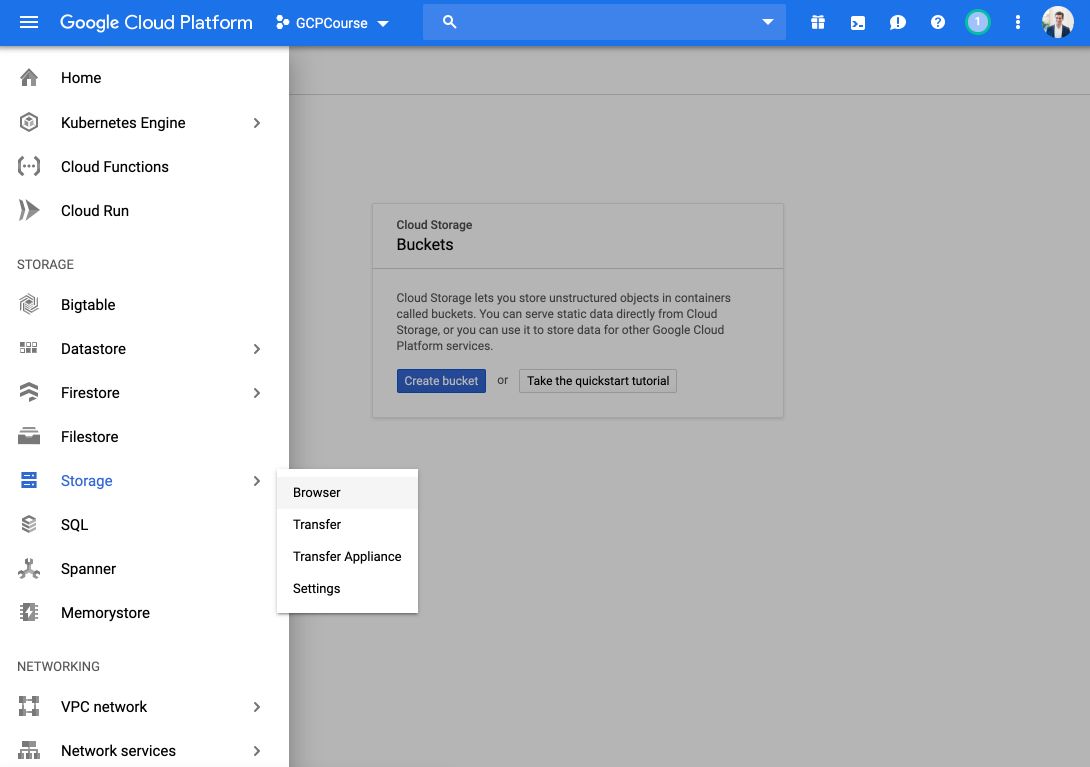Viewport: 1090px width, 767px height.
Task: Open the send feedback icon
Action: [897, 22]
